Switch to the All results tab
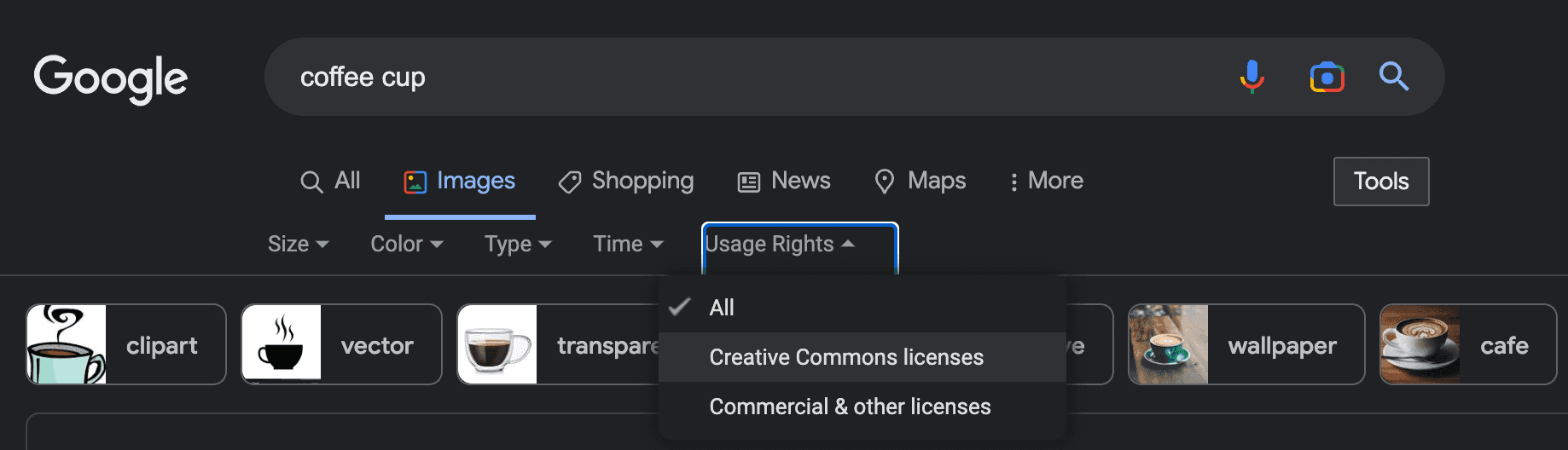Screen dimensions: 1568x450 tap(330, 181)
